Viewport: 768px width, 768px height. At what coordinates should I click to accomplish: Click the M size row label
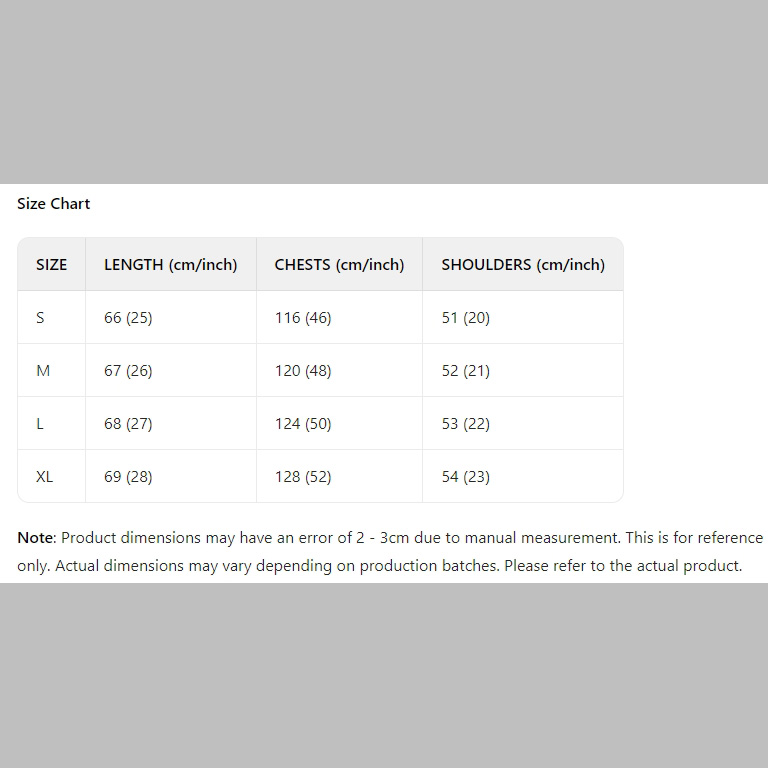(43, 371)
